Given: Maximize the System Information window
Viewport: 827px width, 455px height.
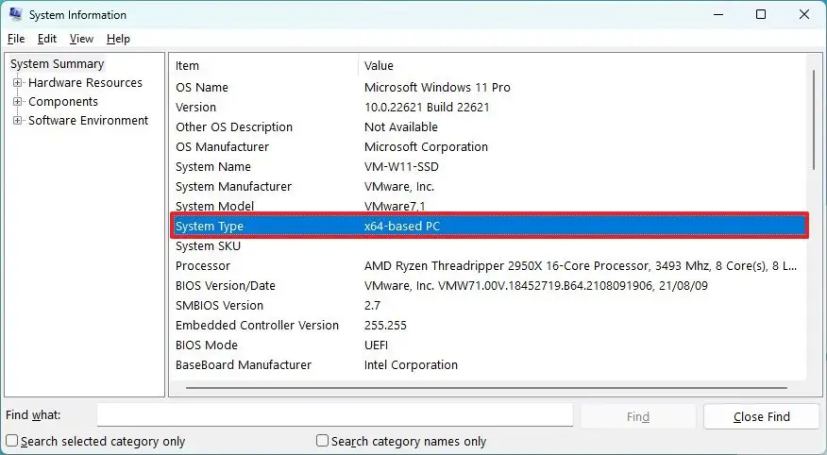Looking at the screenshot, I should coord(761,14).
